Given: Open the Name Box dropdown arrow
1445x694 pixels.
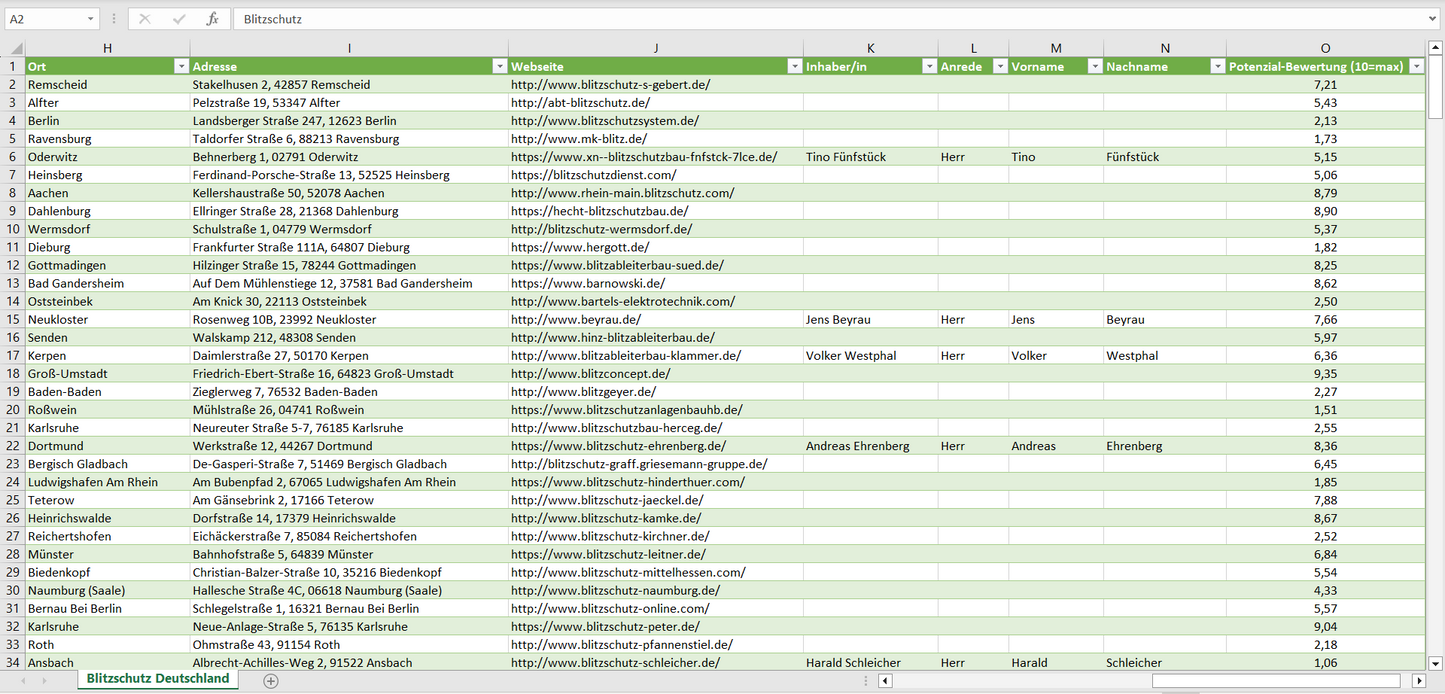Looking at the screenshot, I should coord(90,19).
